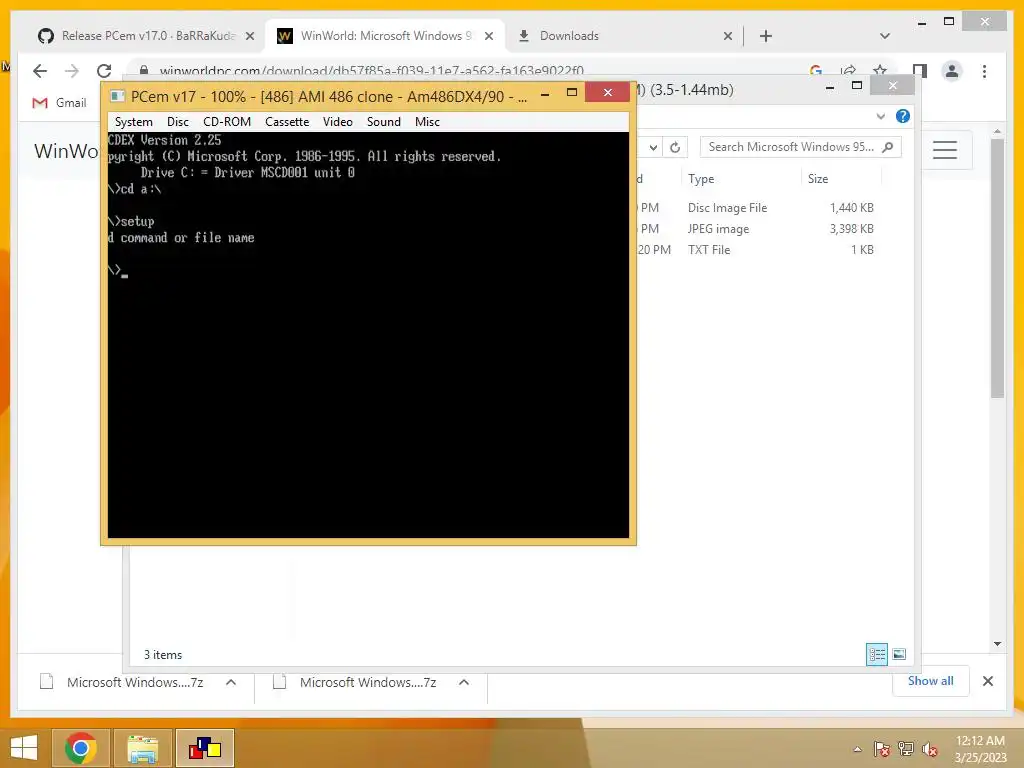
Task: Click the Google icon in address bar
Action: [x=816, y=71]
